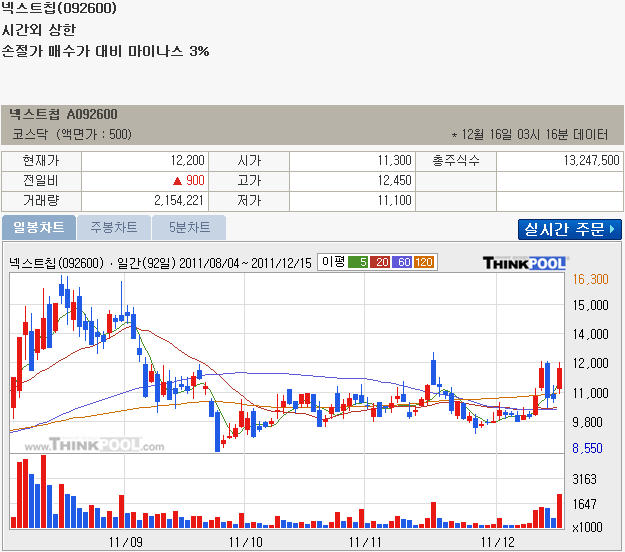Click the 넥스트칩 A092600 header title
Screen dimensions: 625x552
[63, 114]
